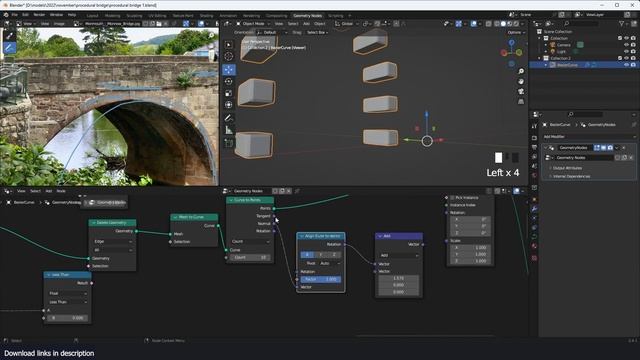Adjust the Factor slider on Align Euler node
Image resolution: width=640 pixels, height=360 pixels.
click(320, 279)
